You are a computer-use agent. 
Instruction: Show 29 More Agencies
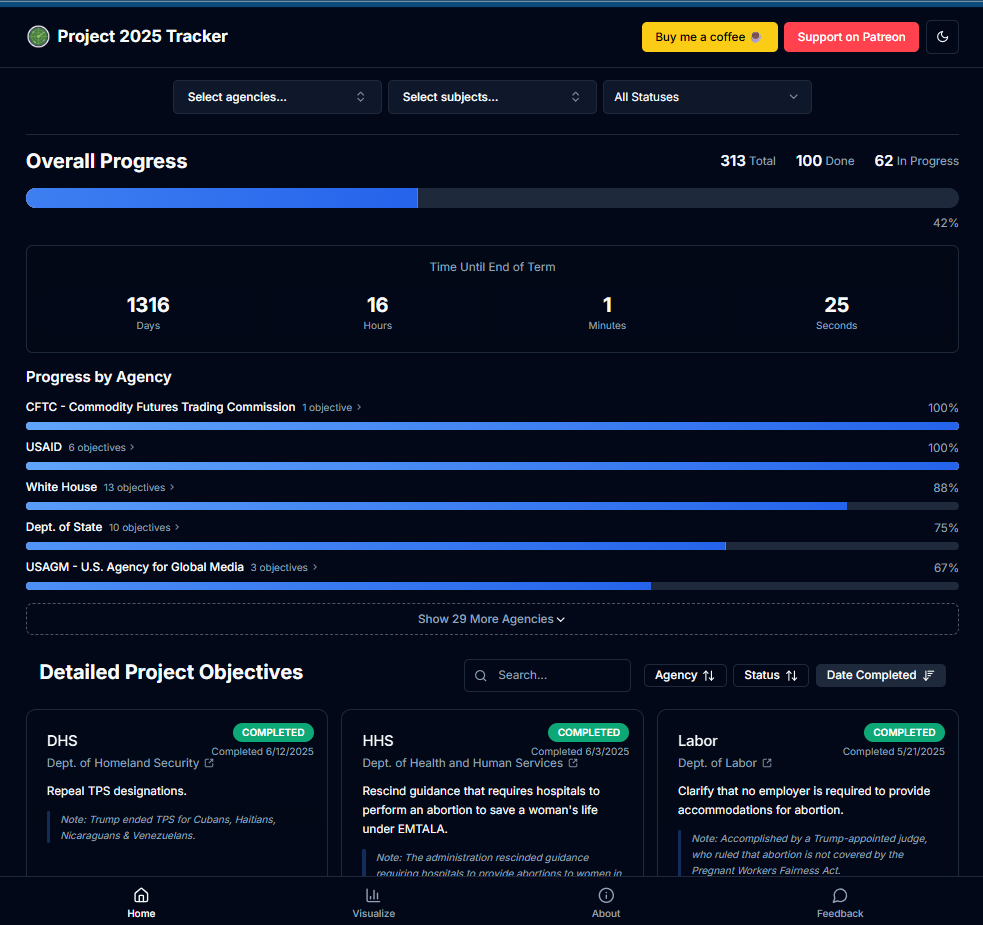click(x=492, y=619)
